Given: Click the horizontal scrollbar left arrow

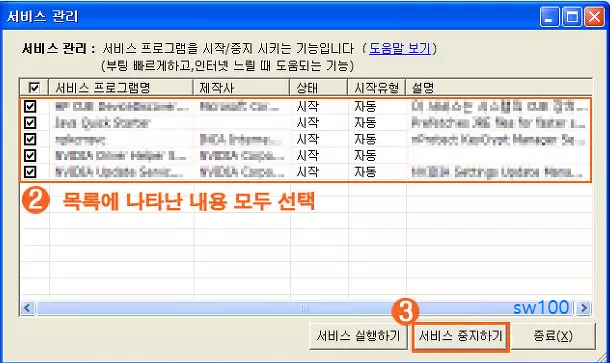Looking at the screenshot, I should click(27, 308).
